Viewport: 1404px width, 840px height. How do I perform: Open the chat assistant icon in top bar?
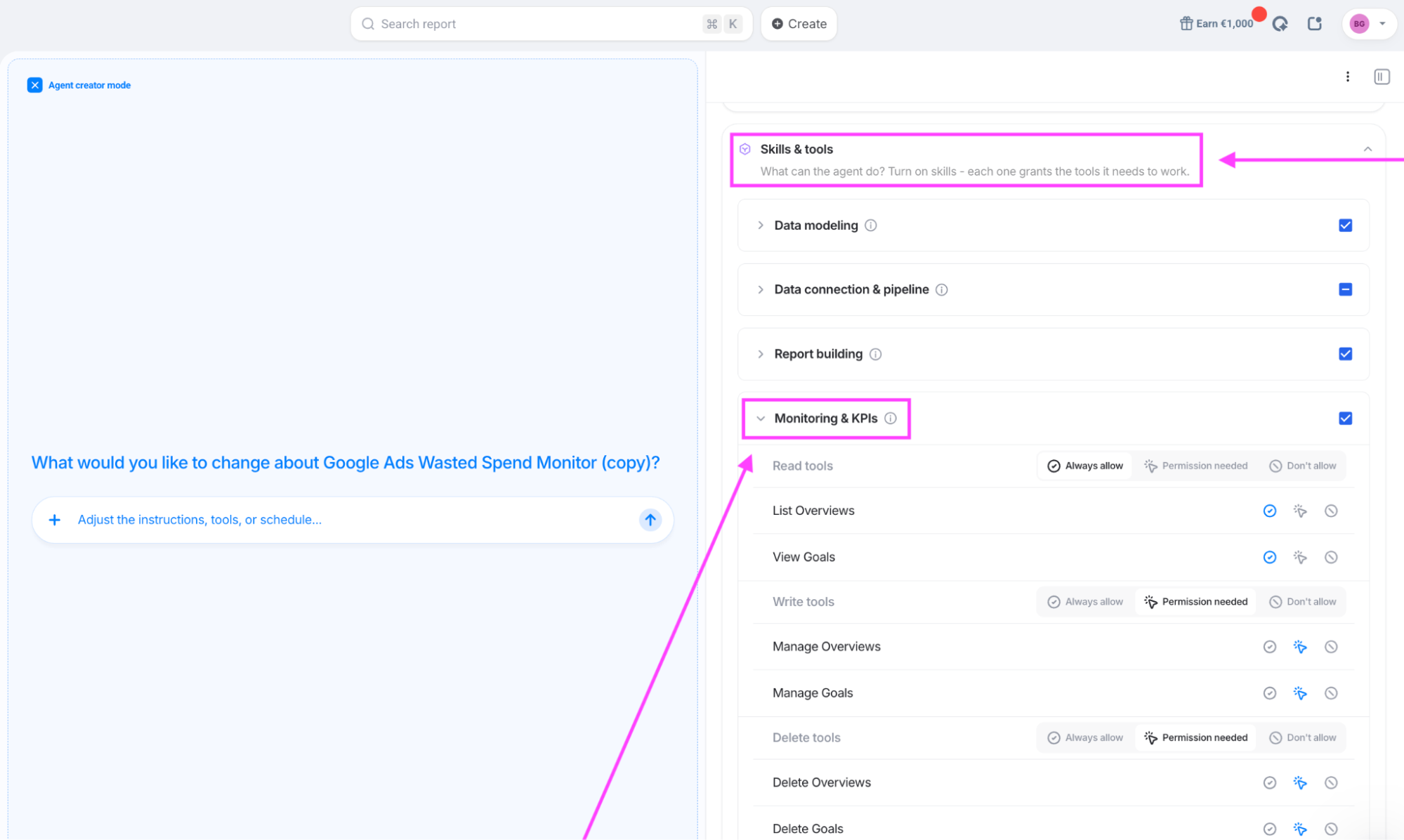(1280, 24)
